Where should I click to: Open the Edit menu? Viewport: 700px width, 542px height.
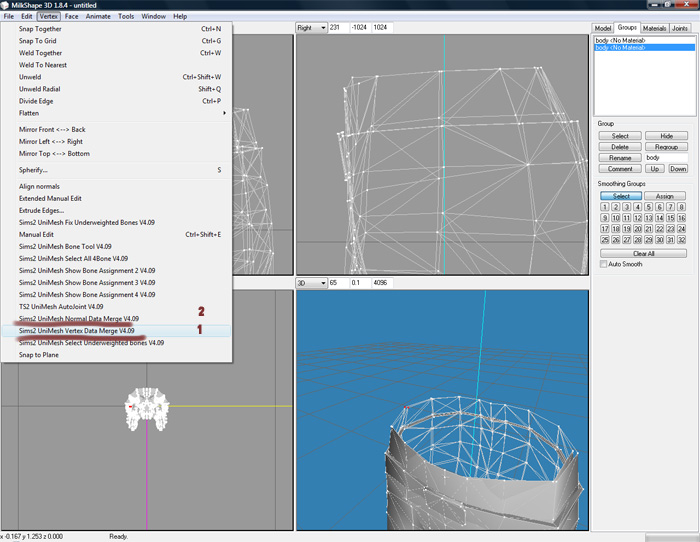pyautogui.click(x=26, y=16)
